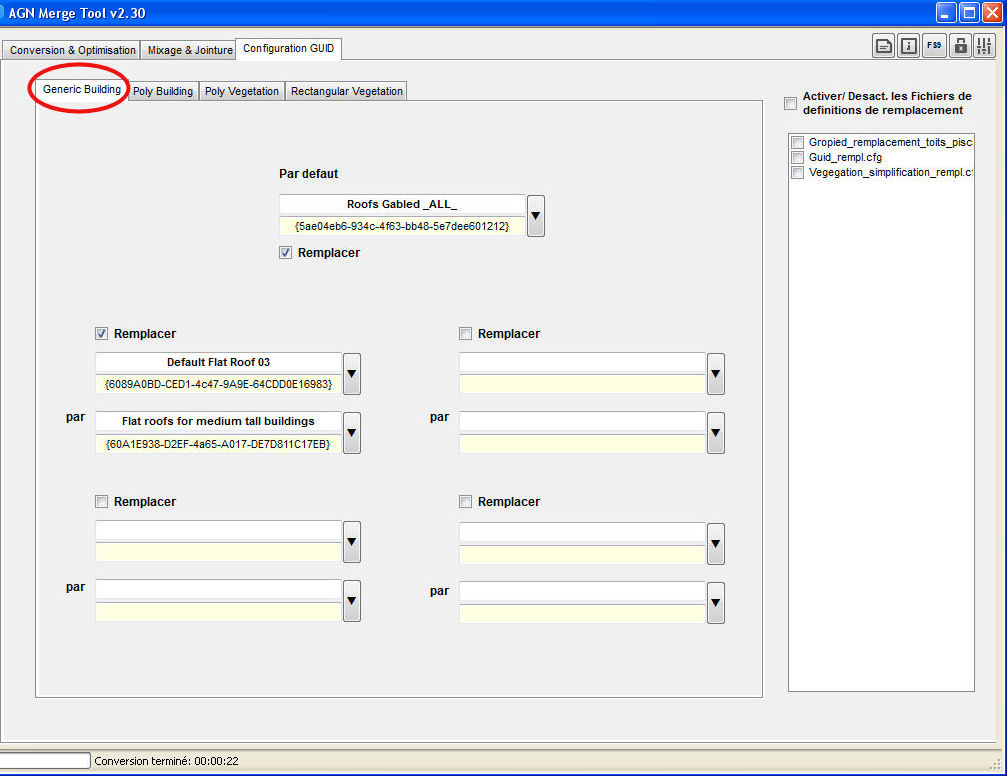
Task: Switch to the Poly Vegetation tab
Action: [242, 91]
